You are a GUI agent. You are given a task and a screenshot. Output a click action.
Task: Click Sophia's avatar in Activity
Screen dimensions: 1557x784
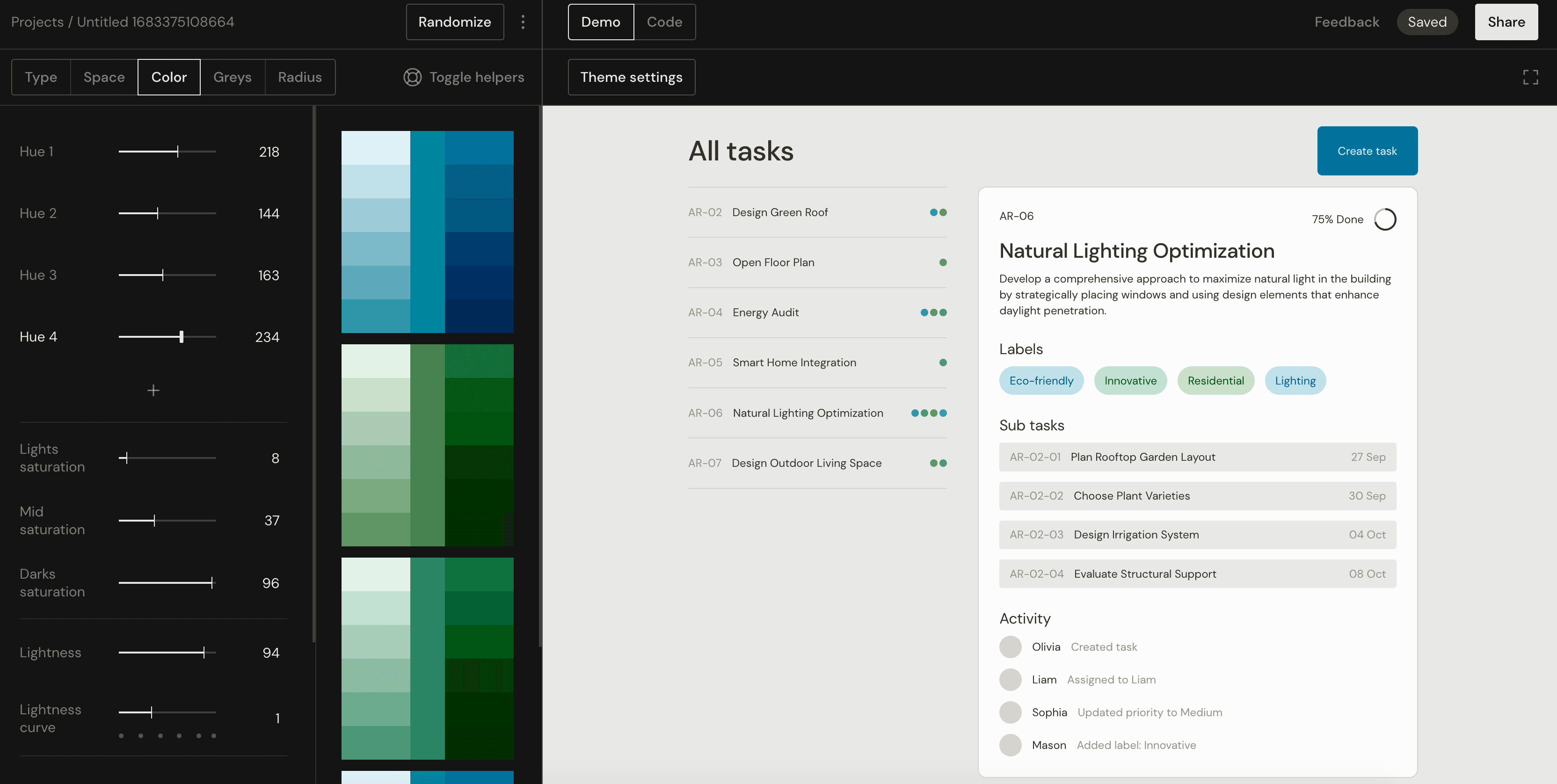[x=1010, y=712]
